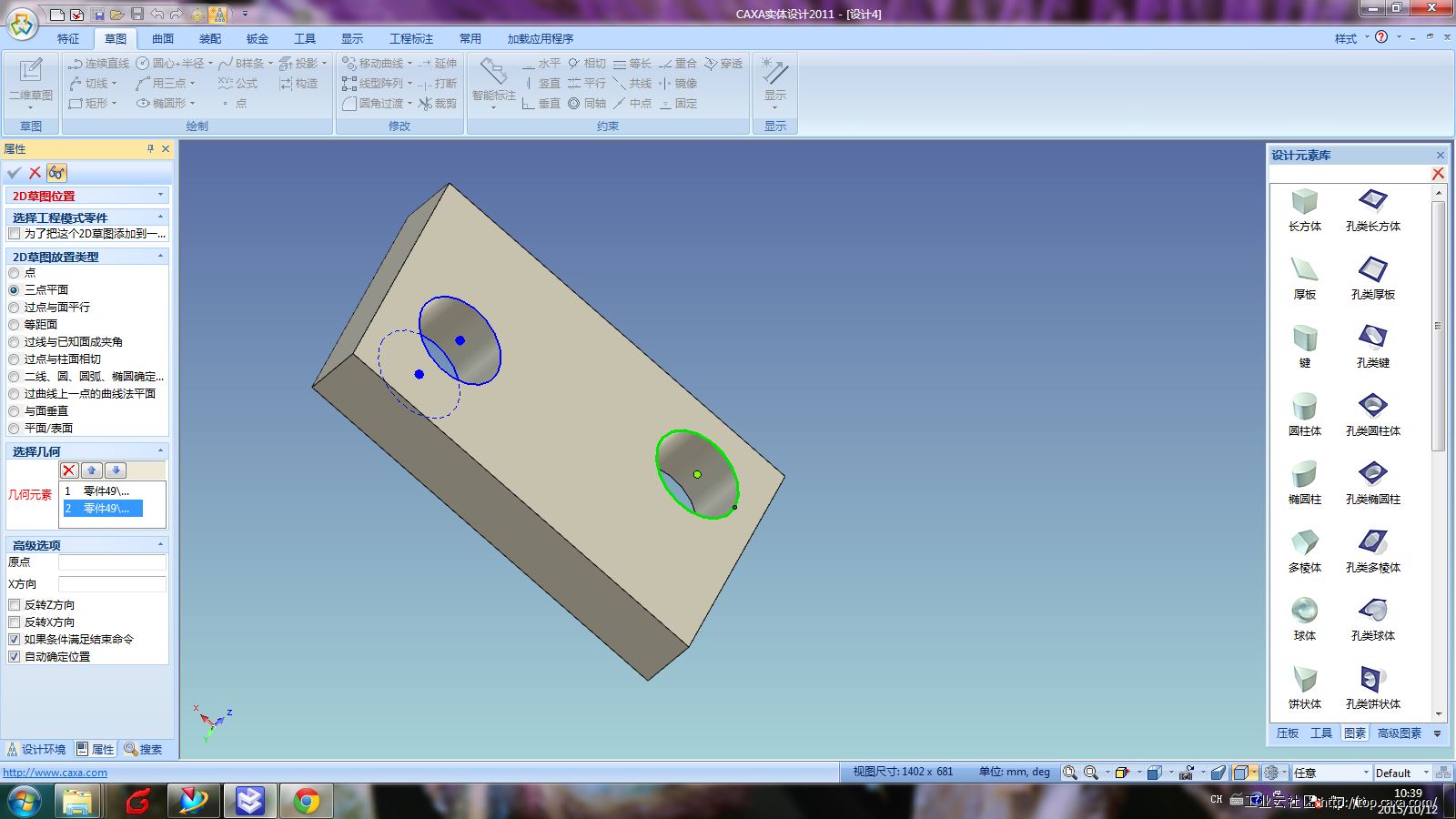Screen dimensions: 1456x819
Task: Open Chrome from the Windows taskbar
Action: click(307, 801)
